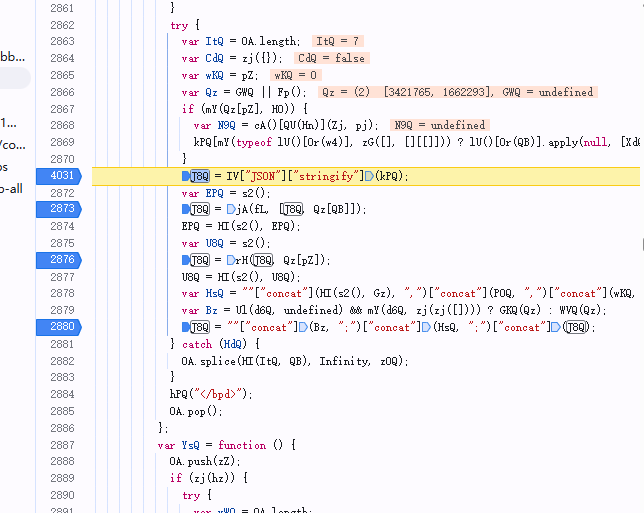Toggle inline breakpoint marker before final (T8Q) on line 2880
The height and width of the screenshot is (513, 644).
pos(556,327)
